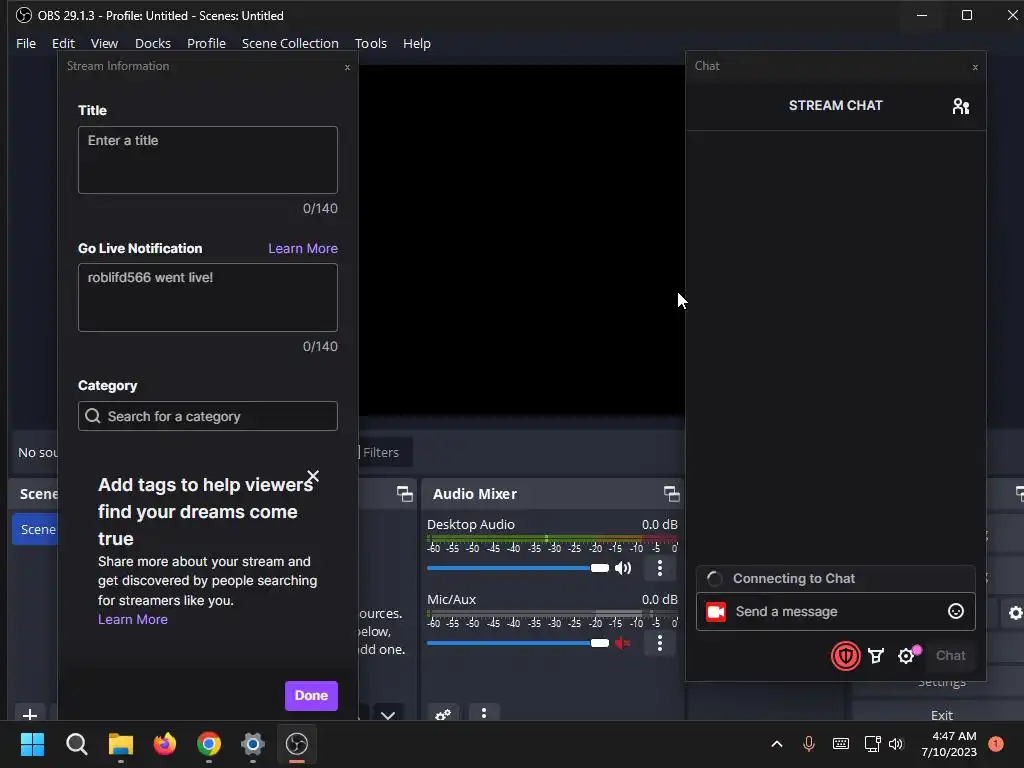Click Learn More beside Go Live Notification

[303, 248]
